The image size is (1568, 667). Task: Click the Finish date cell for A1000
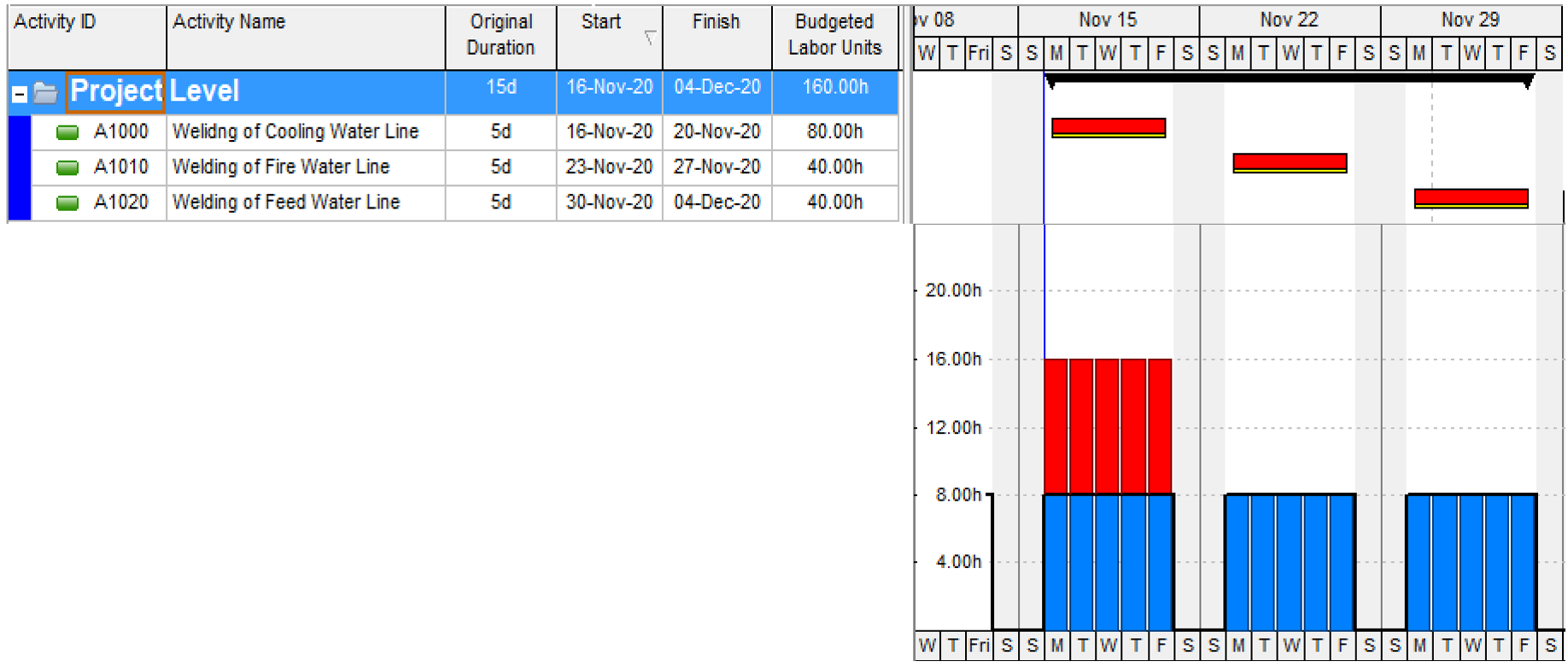[717, 132]
